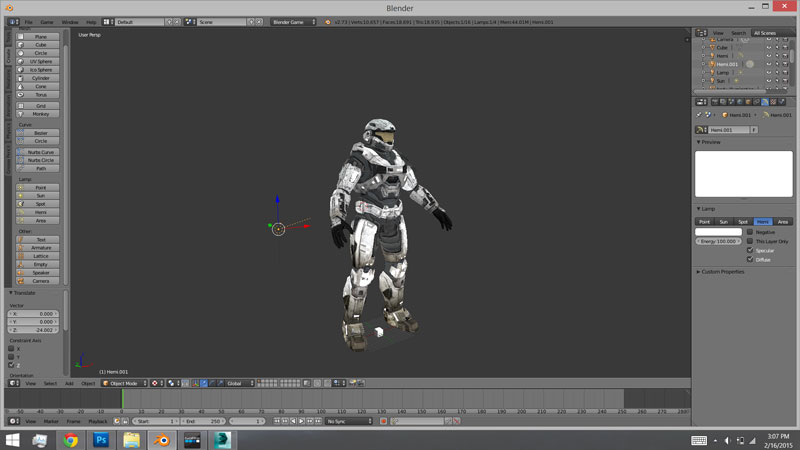Viewport: 800px width, 450px height.
Task: Click the fake user F button
Action: 754,130
